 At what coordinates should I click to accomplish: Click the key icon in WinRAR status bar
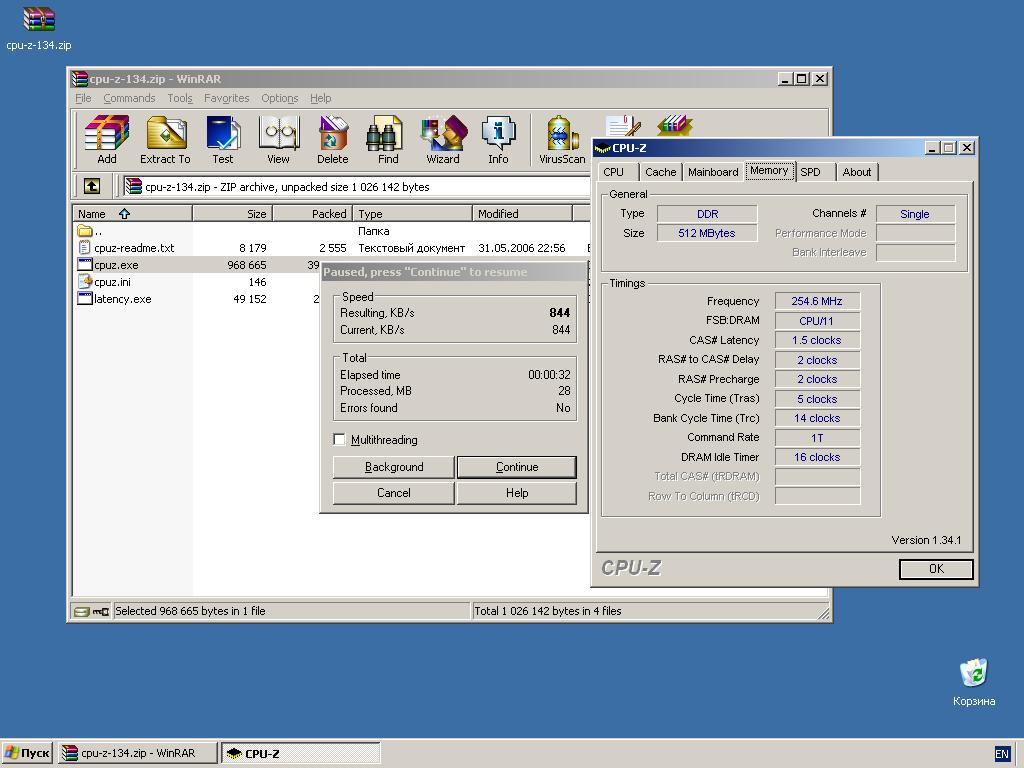101,612
